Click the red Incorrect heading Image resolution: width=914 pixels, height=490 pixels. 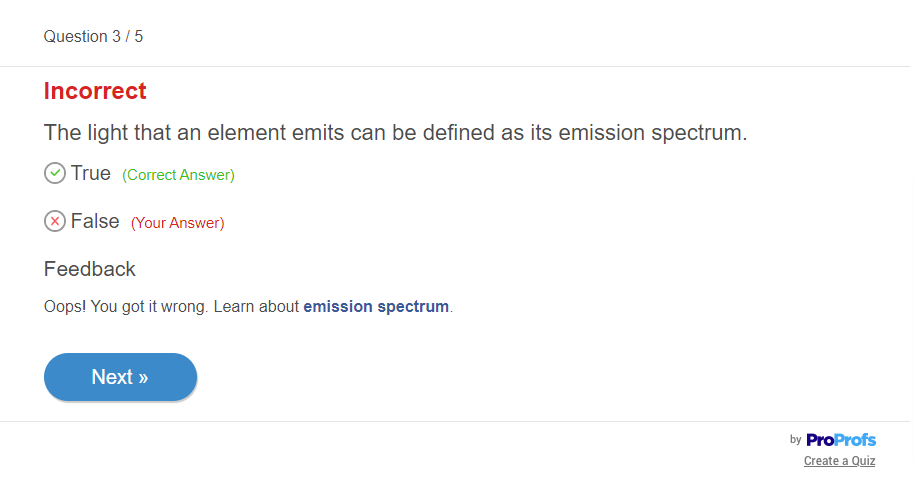click(95, 91)
